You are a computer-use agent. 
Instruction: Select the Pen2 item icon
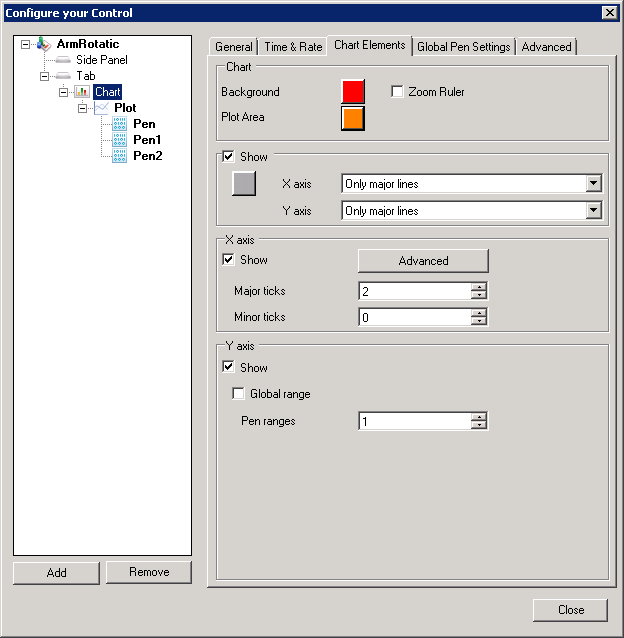[x=120, y=156]
